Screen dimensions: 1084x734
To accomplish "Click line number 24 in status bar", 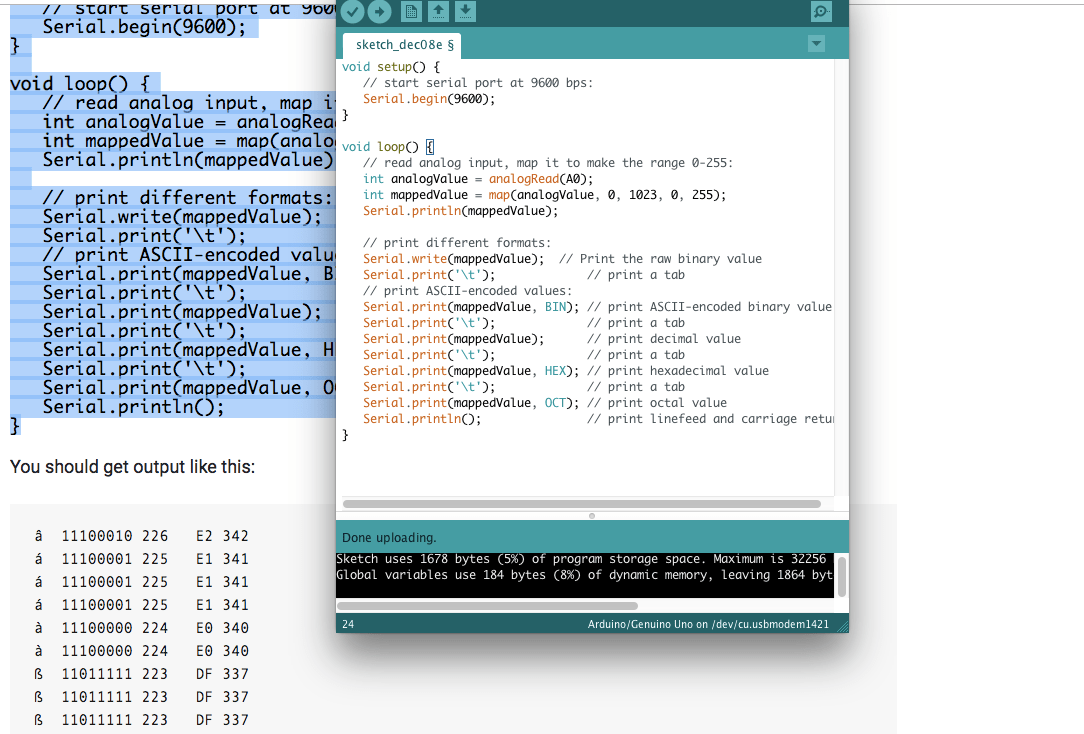I will 348,625.
